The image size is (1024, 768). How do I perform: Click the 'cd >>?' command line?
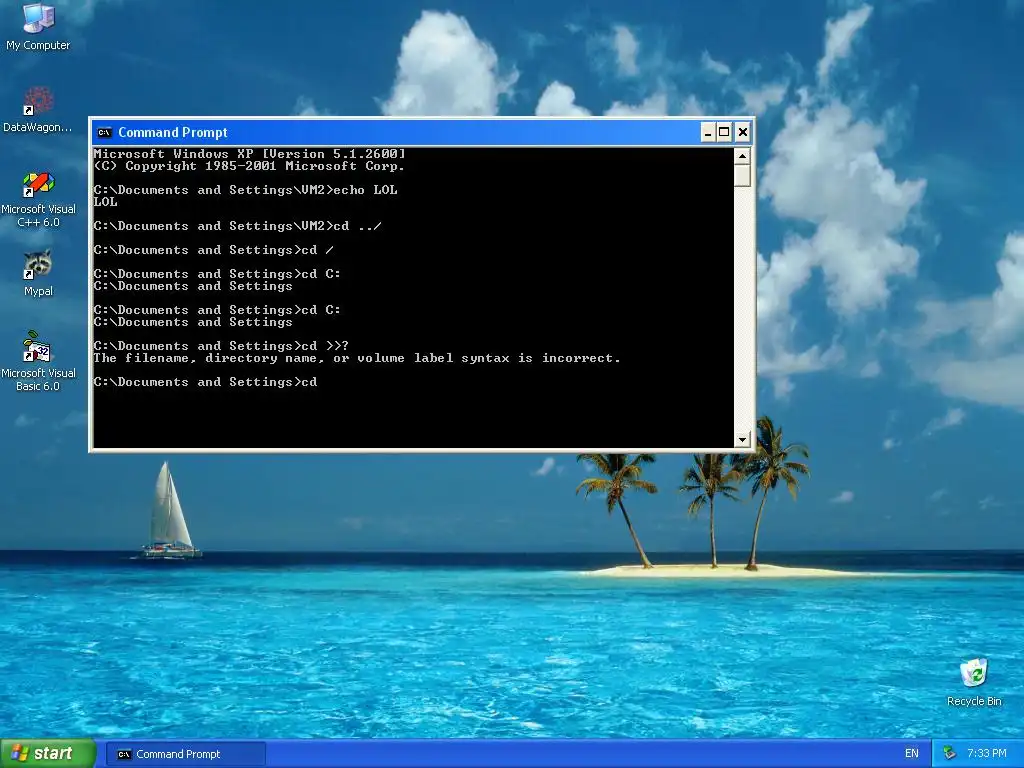(221, 346)
